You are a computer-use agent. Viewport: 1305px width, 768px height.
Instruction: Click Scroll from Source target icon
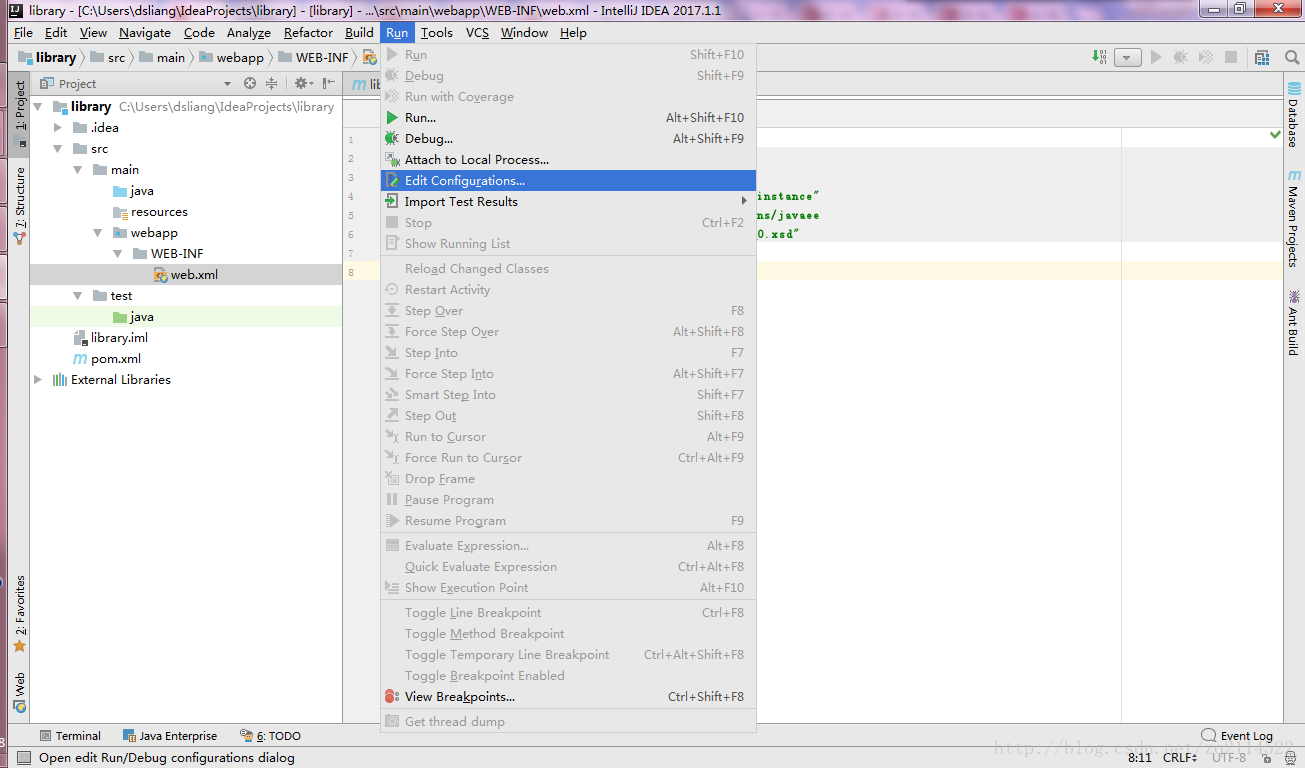click(x=250, y=84)
